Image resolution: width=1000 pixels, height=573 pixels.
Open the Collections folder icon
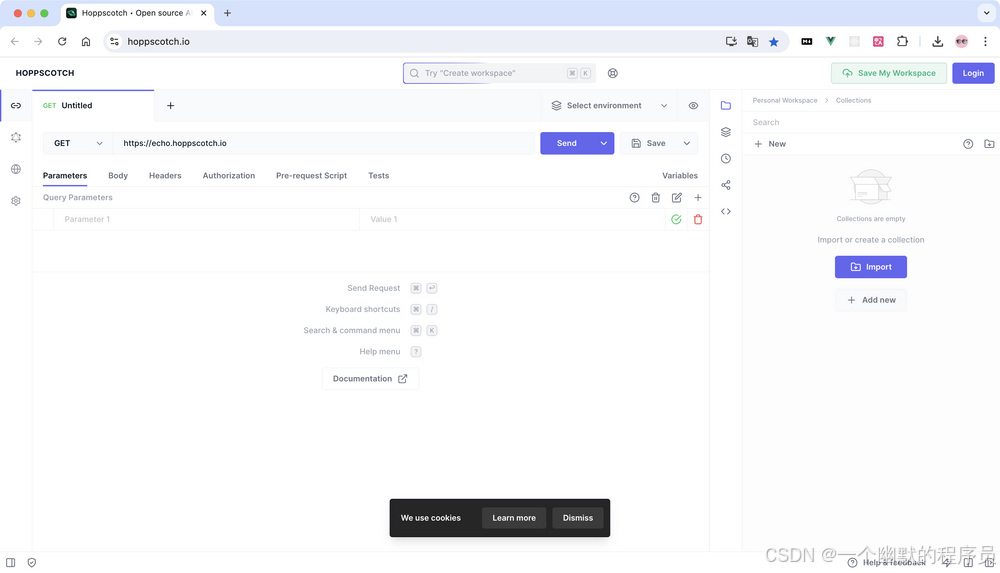point(726,105)
